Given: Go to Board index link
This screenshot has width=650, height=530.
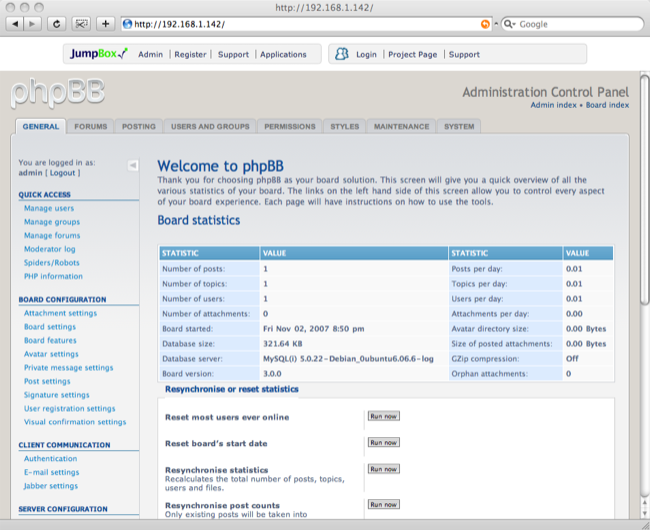Looking at the screenshot, I should (607, 105).
